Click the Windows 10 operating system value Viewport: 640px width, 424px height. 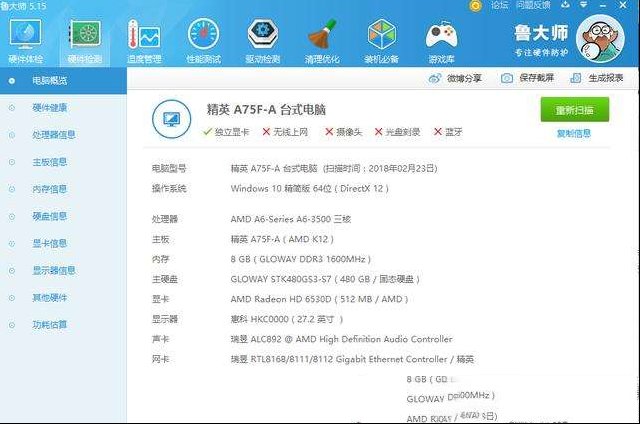[309, 189]
